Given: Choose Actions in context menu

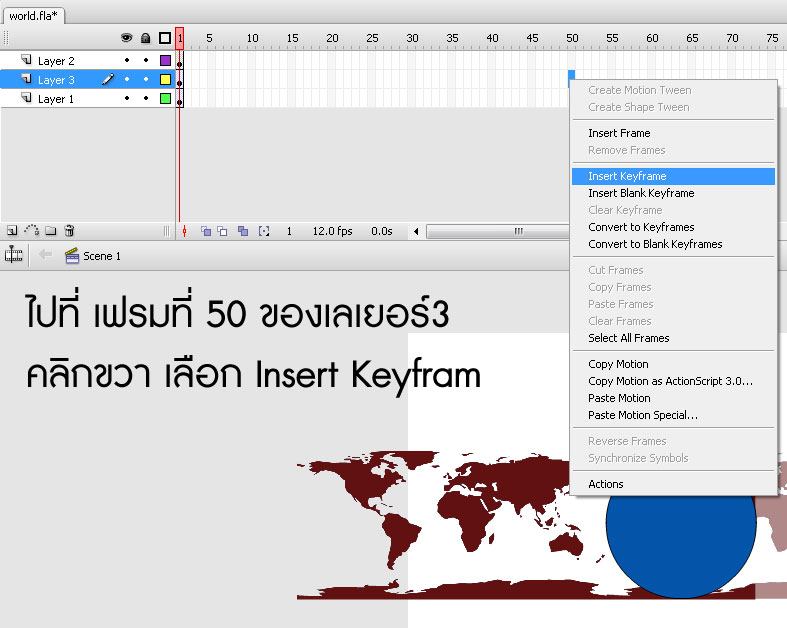Looking at the screenshot, I should pos(673,484).
